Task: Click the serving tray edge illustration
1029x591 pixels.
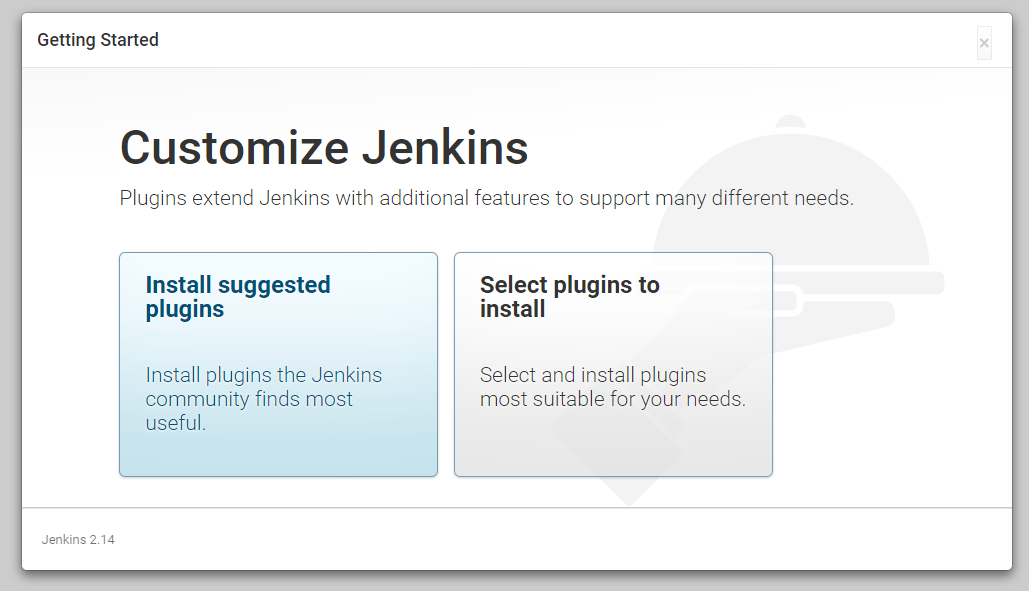Action: pyautogui.click(x=900, y=283)
